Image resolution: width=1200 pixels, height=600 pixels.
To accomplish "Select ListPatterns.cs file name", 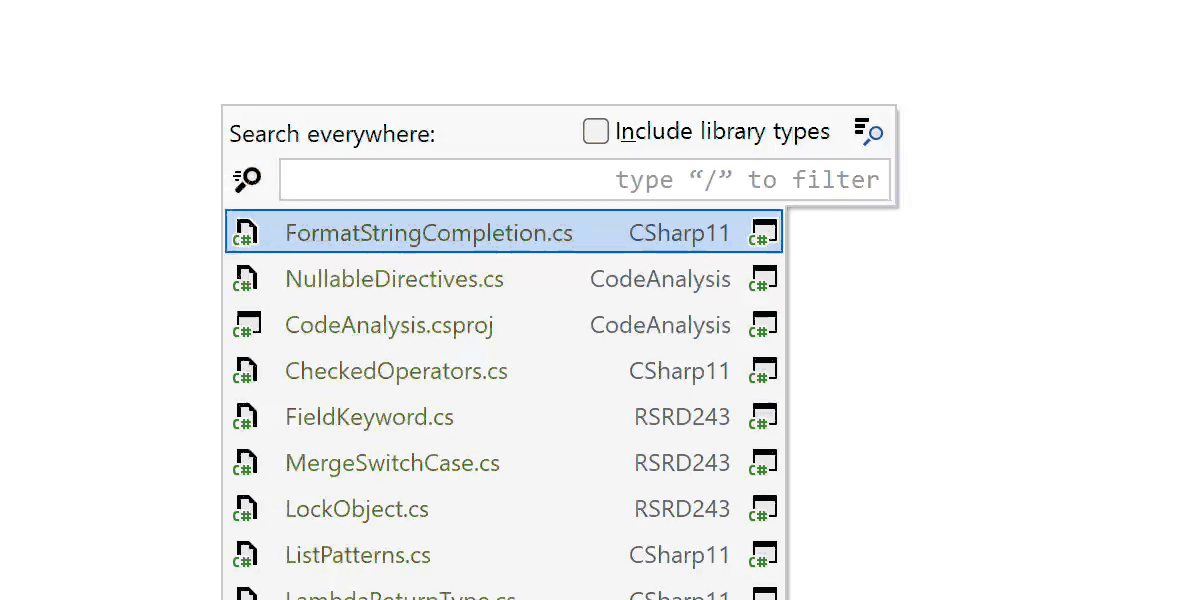I will [357, 555].
